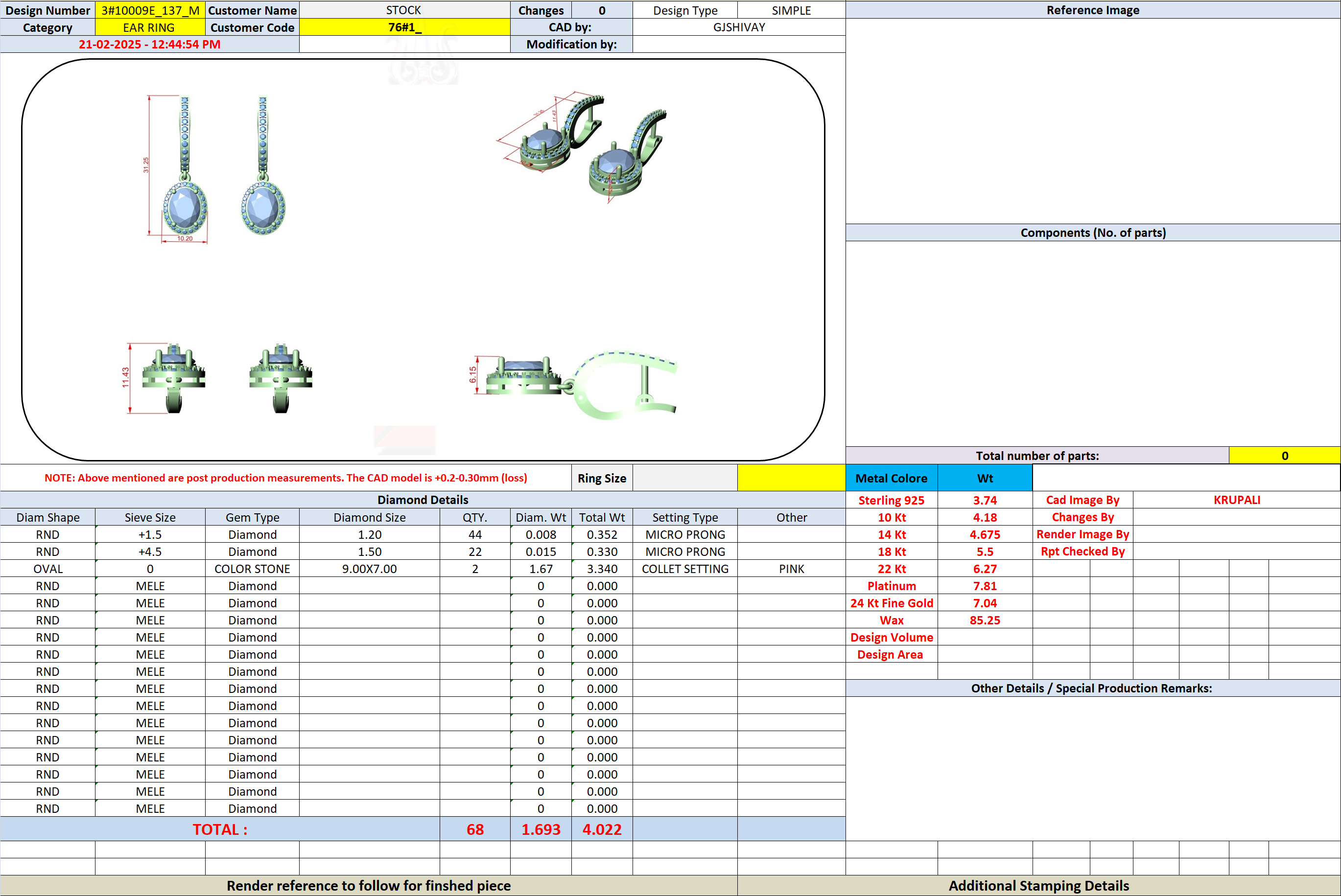
Task: Click the 14 Kt weight 4.675
Action: point(984,534)
